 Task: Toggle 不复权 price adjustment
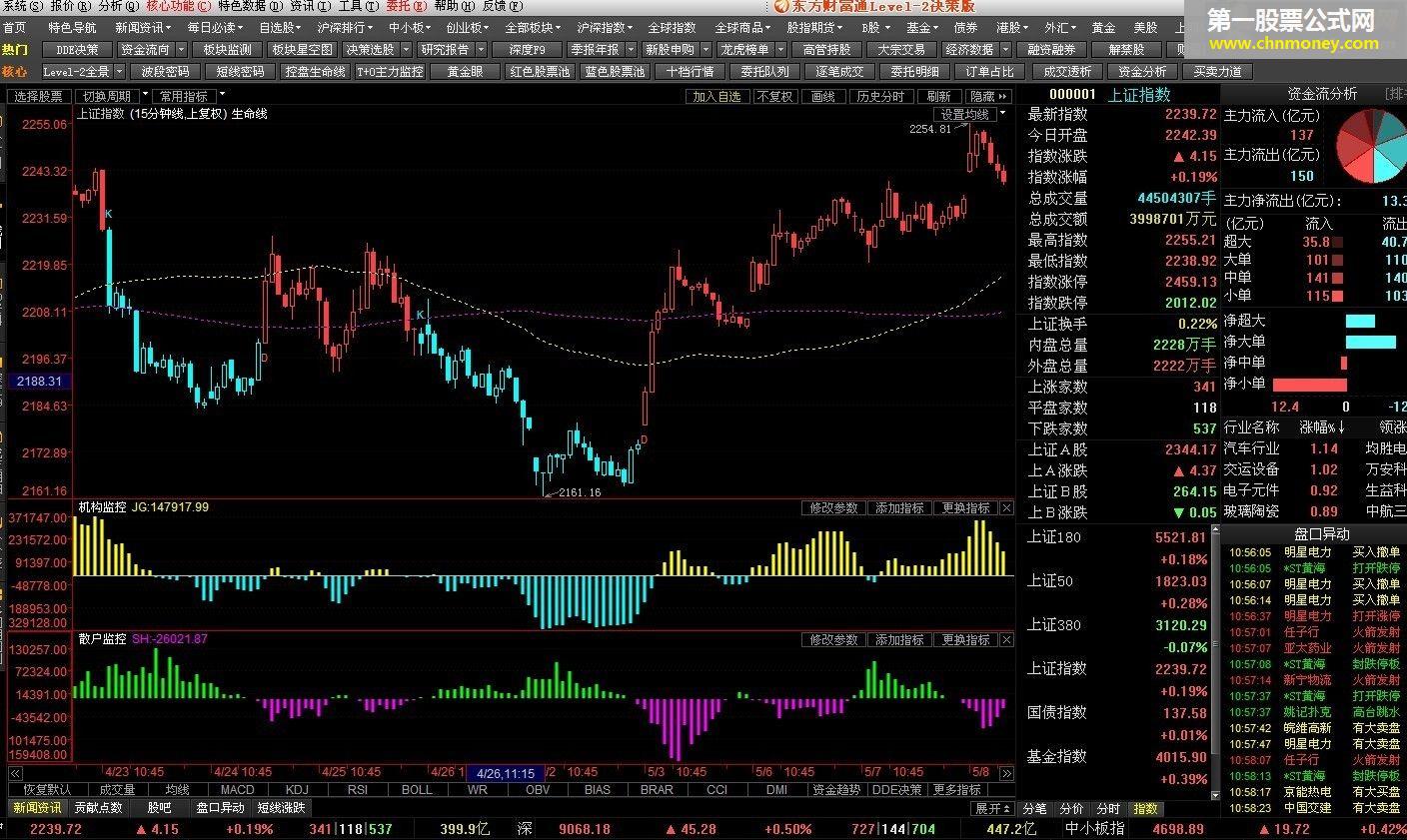tap(774, 96)
